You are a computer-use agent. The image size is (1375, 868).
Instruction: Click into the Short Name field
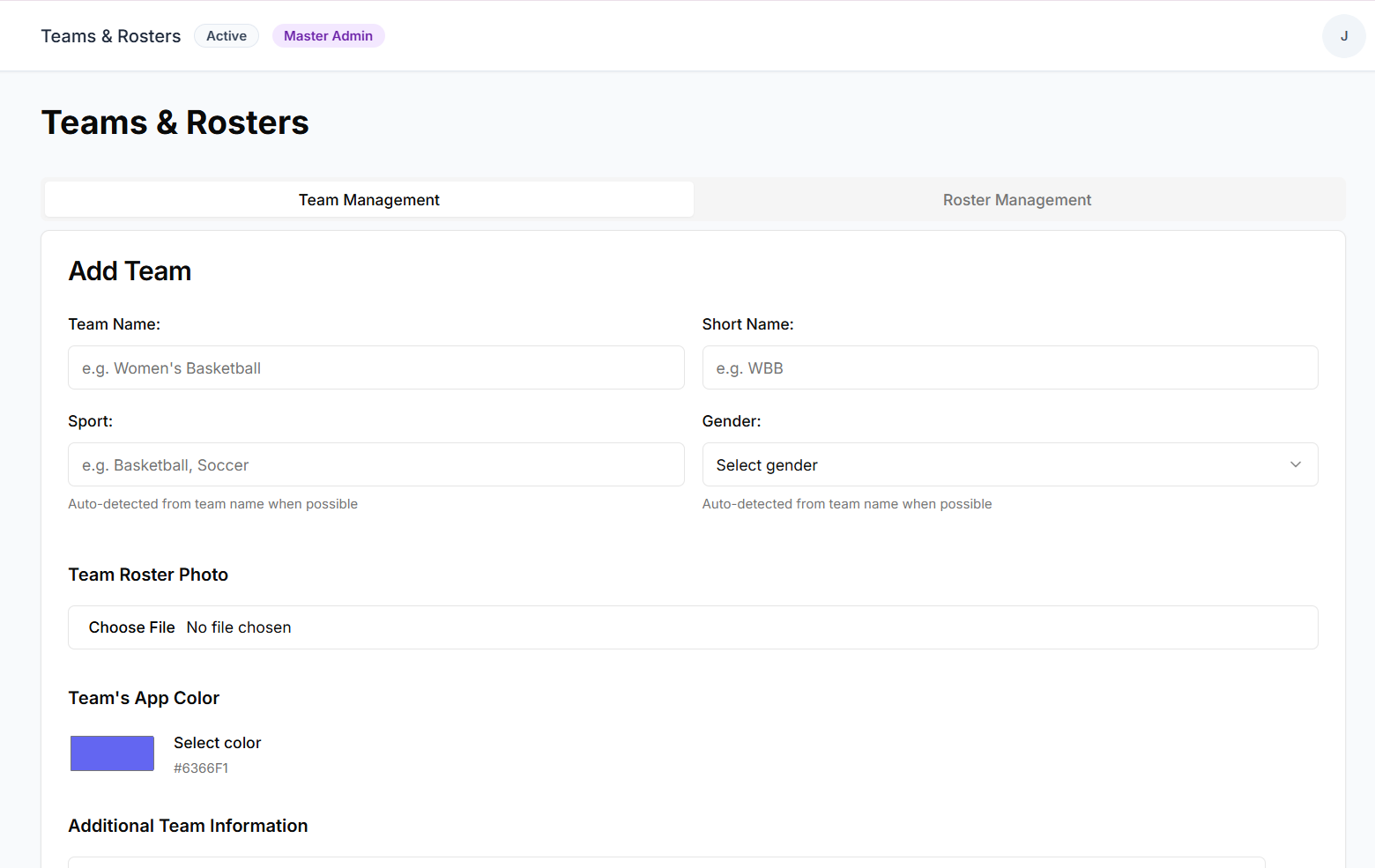coord(1009,367)
